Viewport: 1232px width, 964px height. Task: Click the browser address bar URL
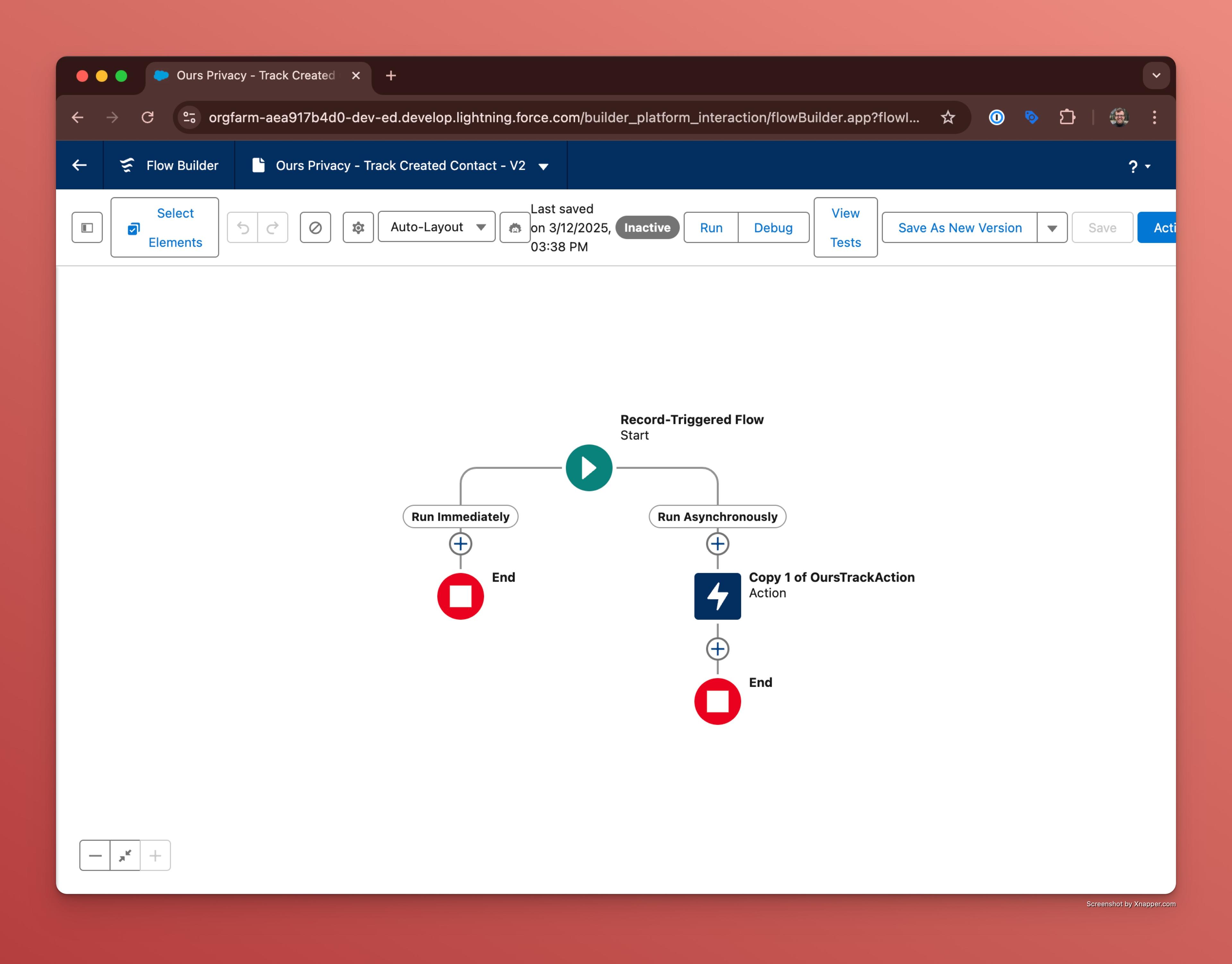point(563,117)
